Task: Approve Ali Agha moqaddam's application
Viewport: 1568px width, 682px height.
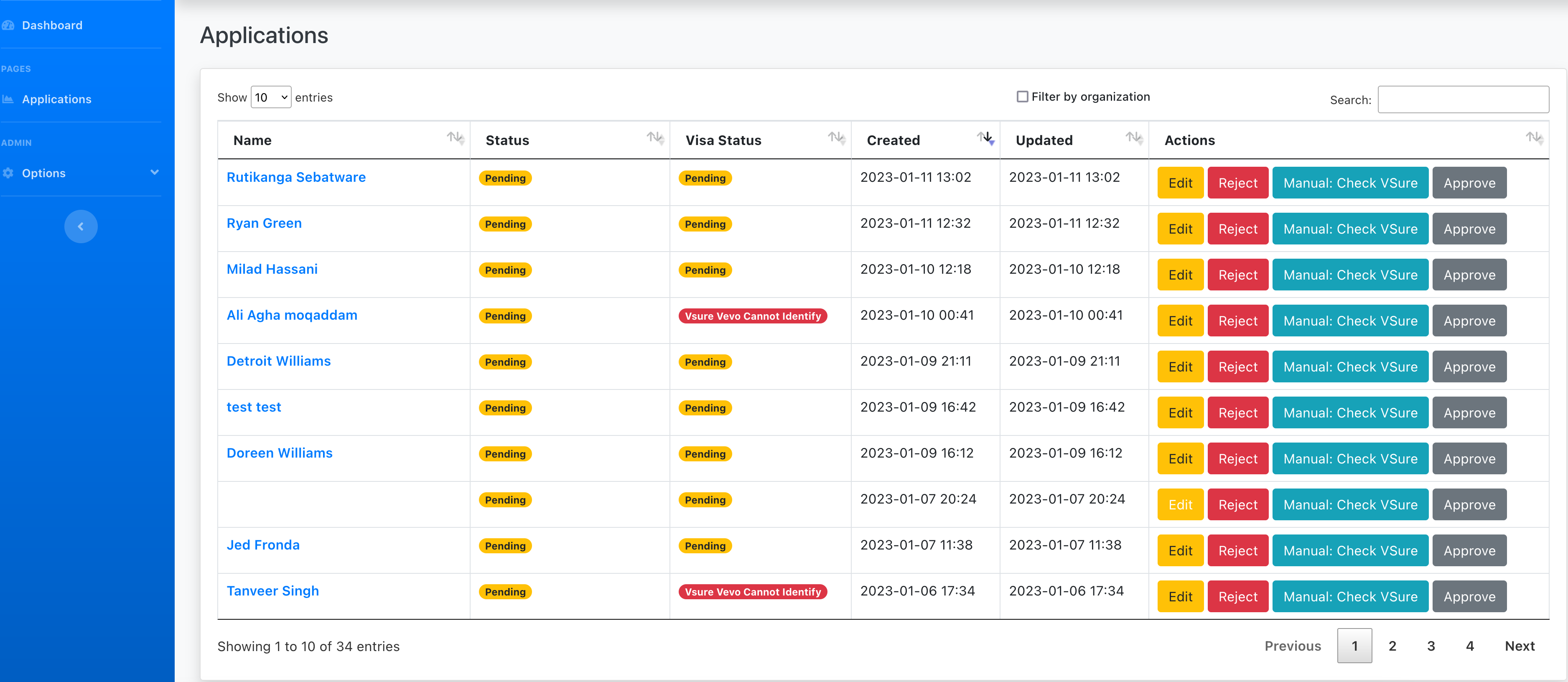Action: click(x=1469, y=321)
